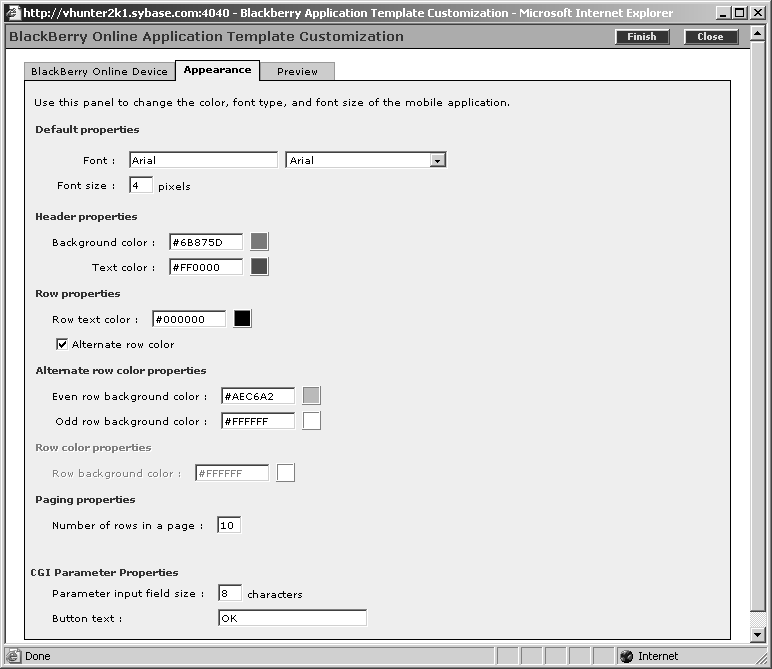Open the Arial font dropdown

(x=366, y=160)
